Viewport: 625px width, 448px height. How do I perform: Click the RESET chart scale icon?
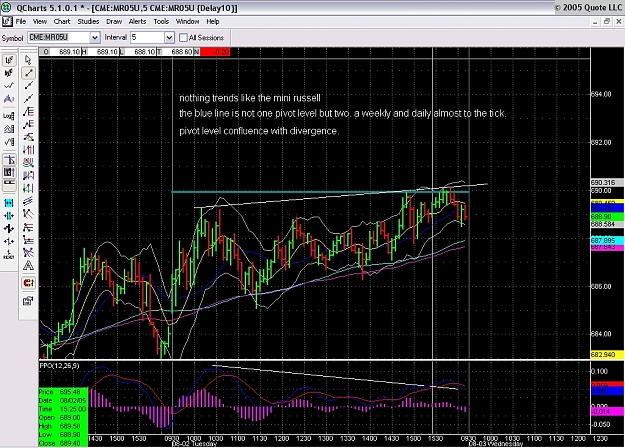[9, 254]
